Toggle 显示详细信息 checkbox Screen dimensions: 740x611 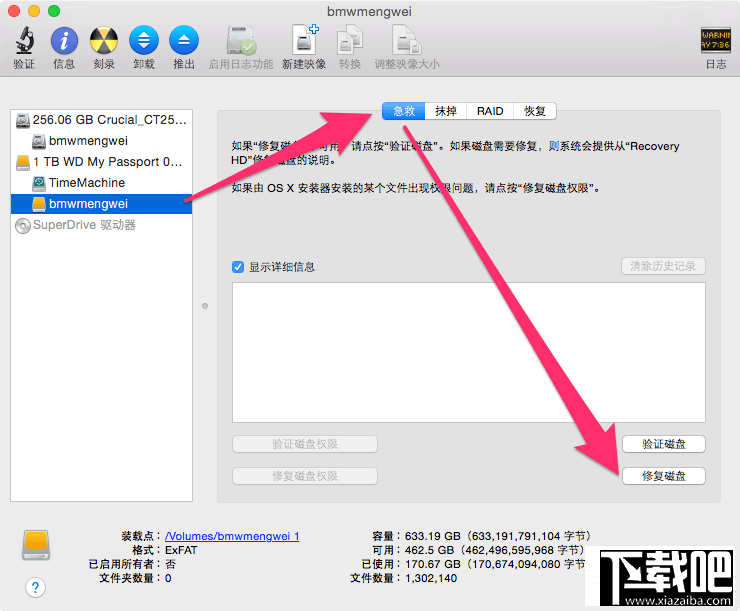(238, 267)
